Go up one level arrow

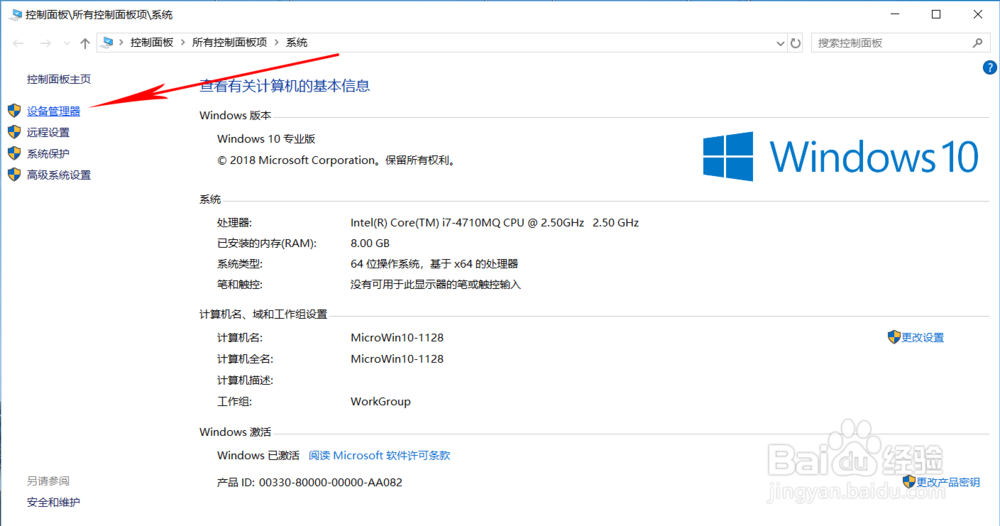click(85, 43)
